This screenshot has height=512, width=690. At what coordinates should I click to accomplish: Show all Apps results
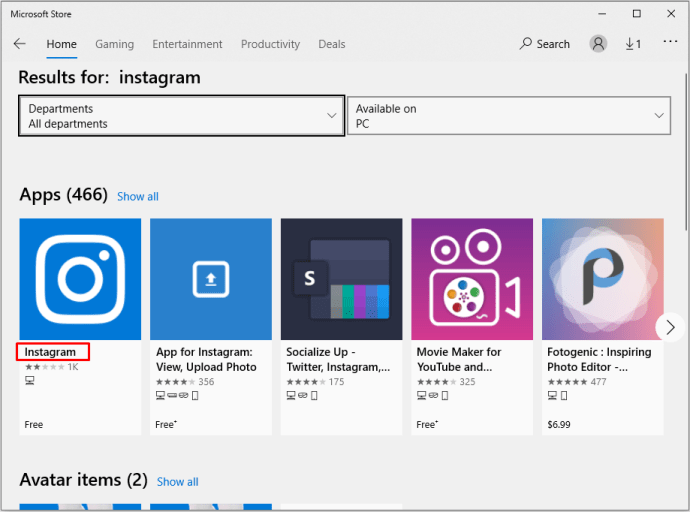click(x=138, y=197)
